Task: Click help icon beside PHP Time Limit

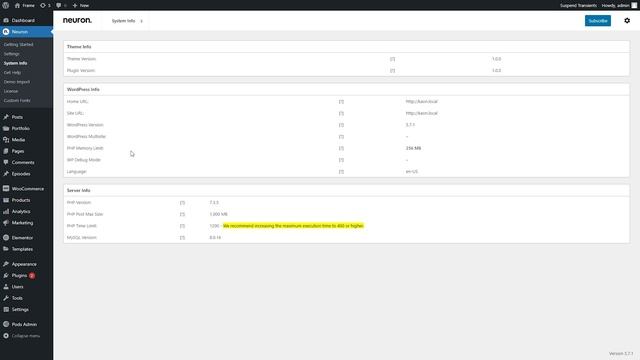Action: pyautogui.click(x=182, y=226)
